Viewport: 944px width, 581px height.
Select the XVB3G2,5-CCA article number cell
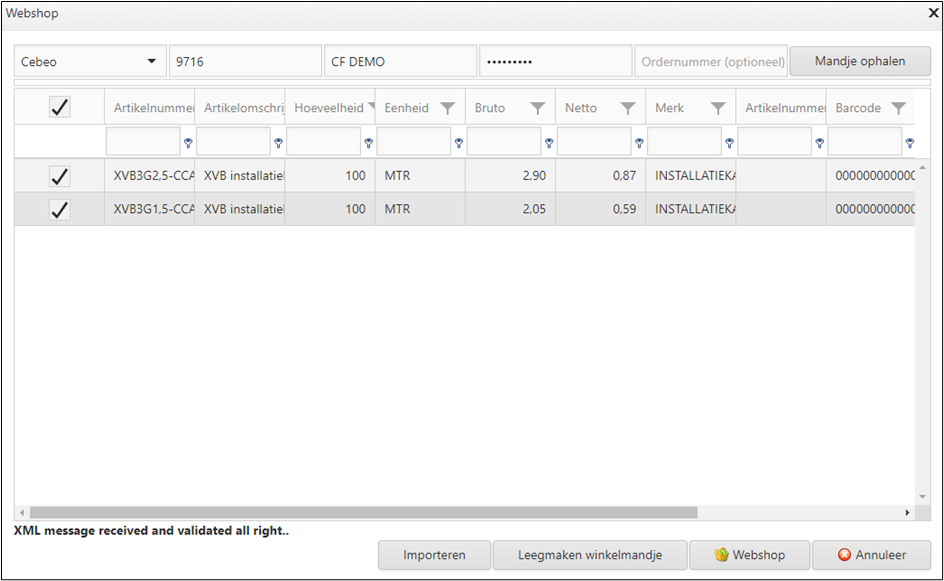[150, 176]
